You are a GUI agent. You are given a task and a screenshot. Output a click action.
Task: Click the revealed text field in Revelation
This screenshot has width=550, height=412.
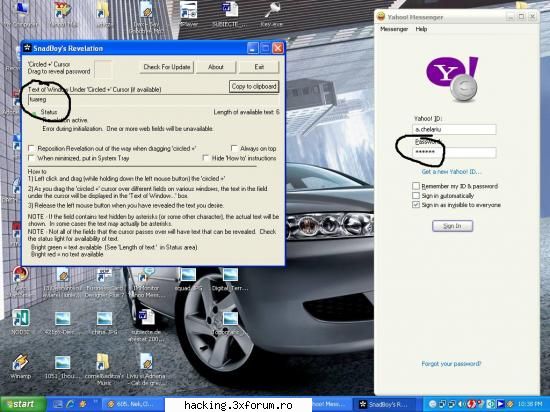tap(153, 100)
